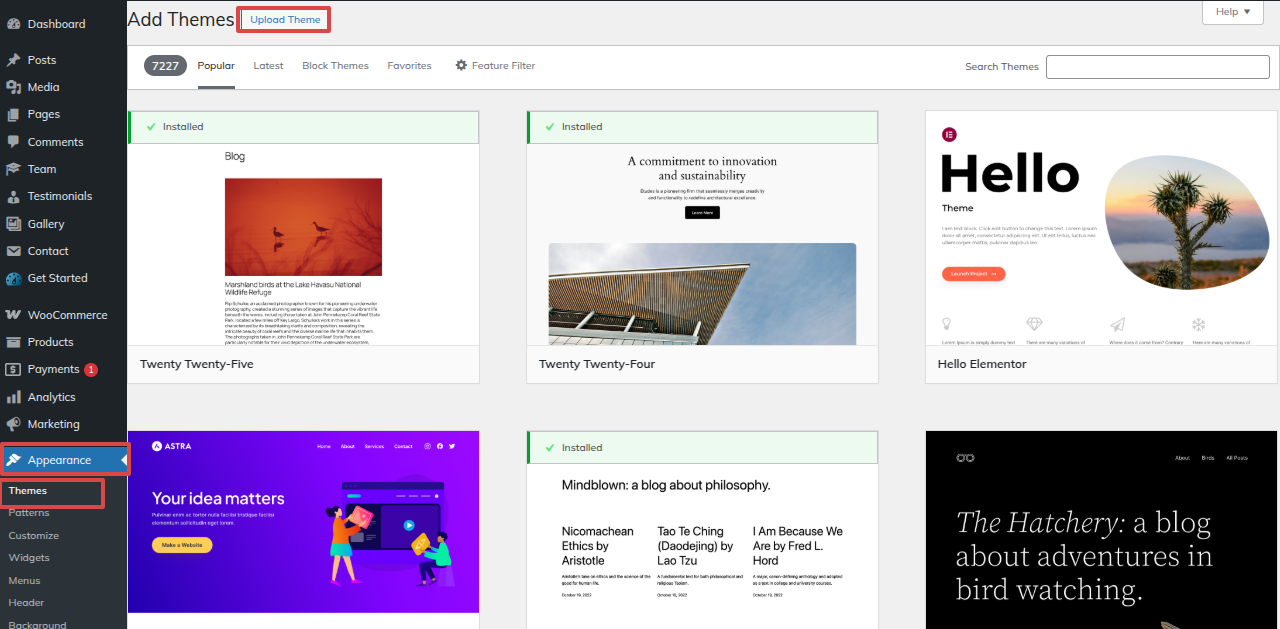Screen dimensions: 1280x629
Task: Click the Dashboard icon in sidebar
Action: [x=13, y=23]
